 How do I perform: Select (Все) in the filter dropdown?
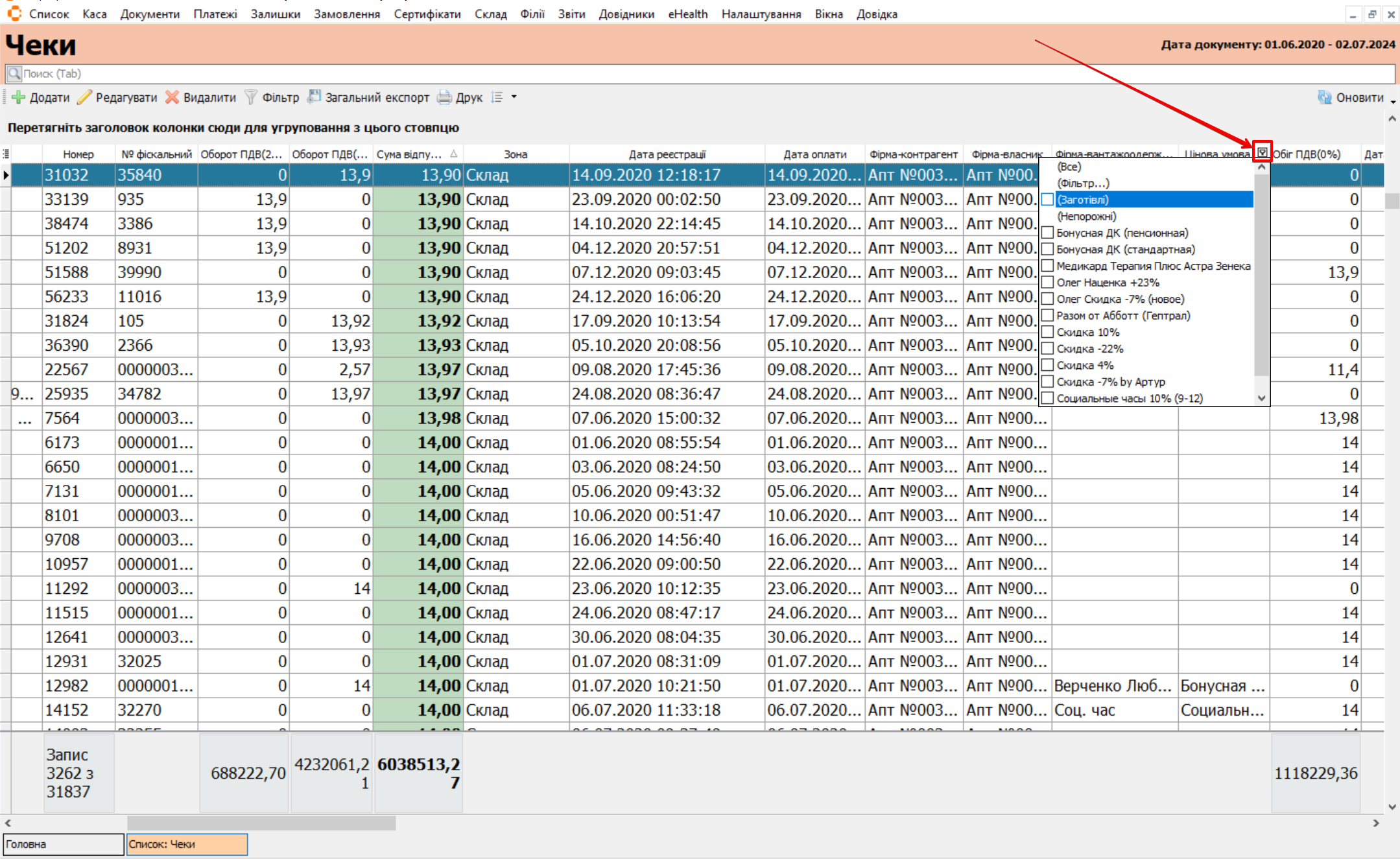click(x=1069, y=167)
